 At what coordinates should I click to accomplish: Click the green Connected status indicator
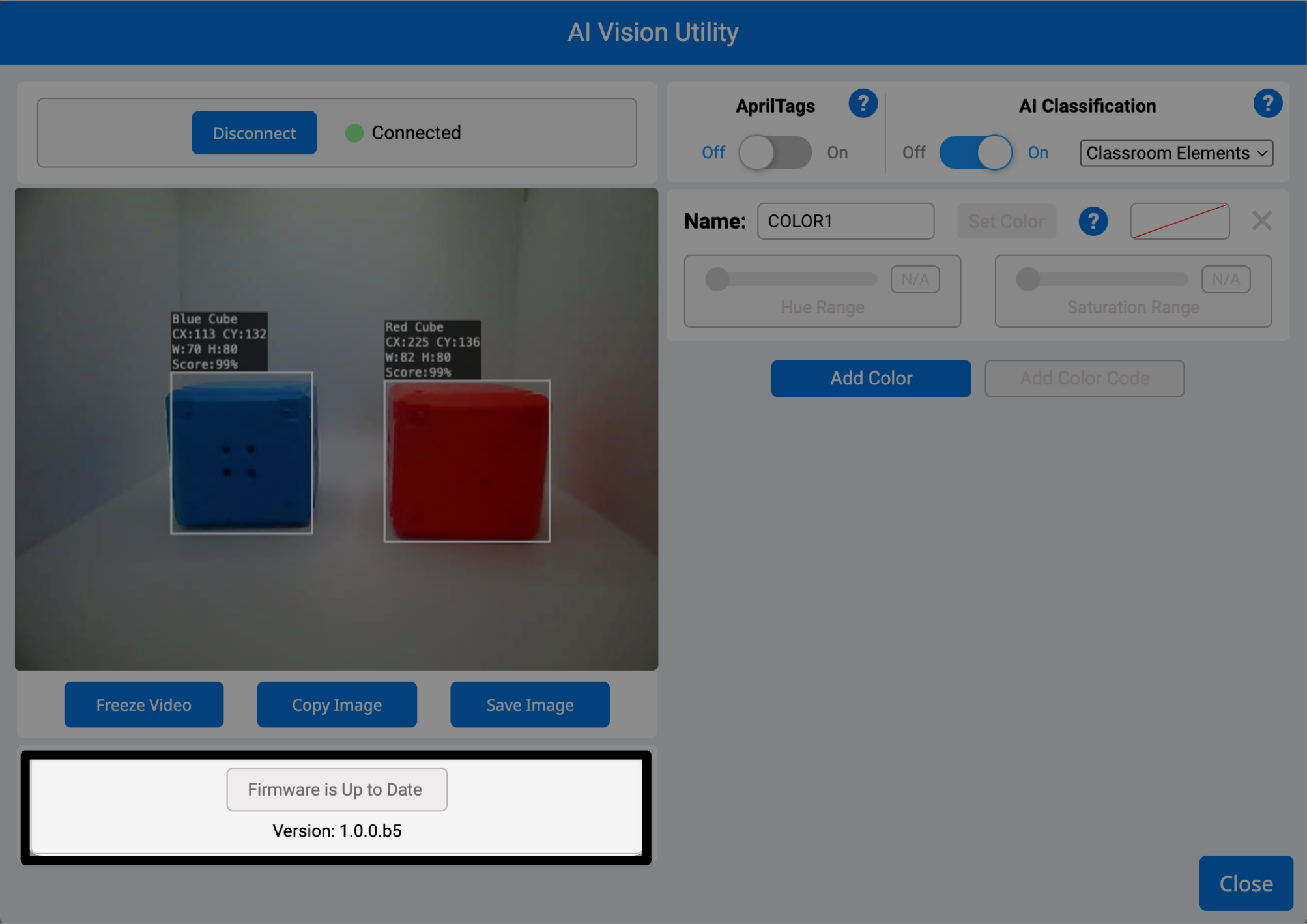click(354, 133)
